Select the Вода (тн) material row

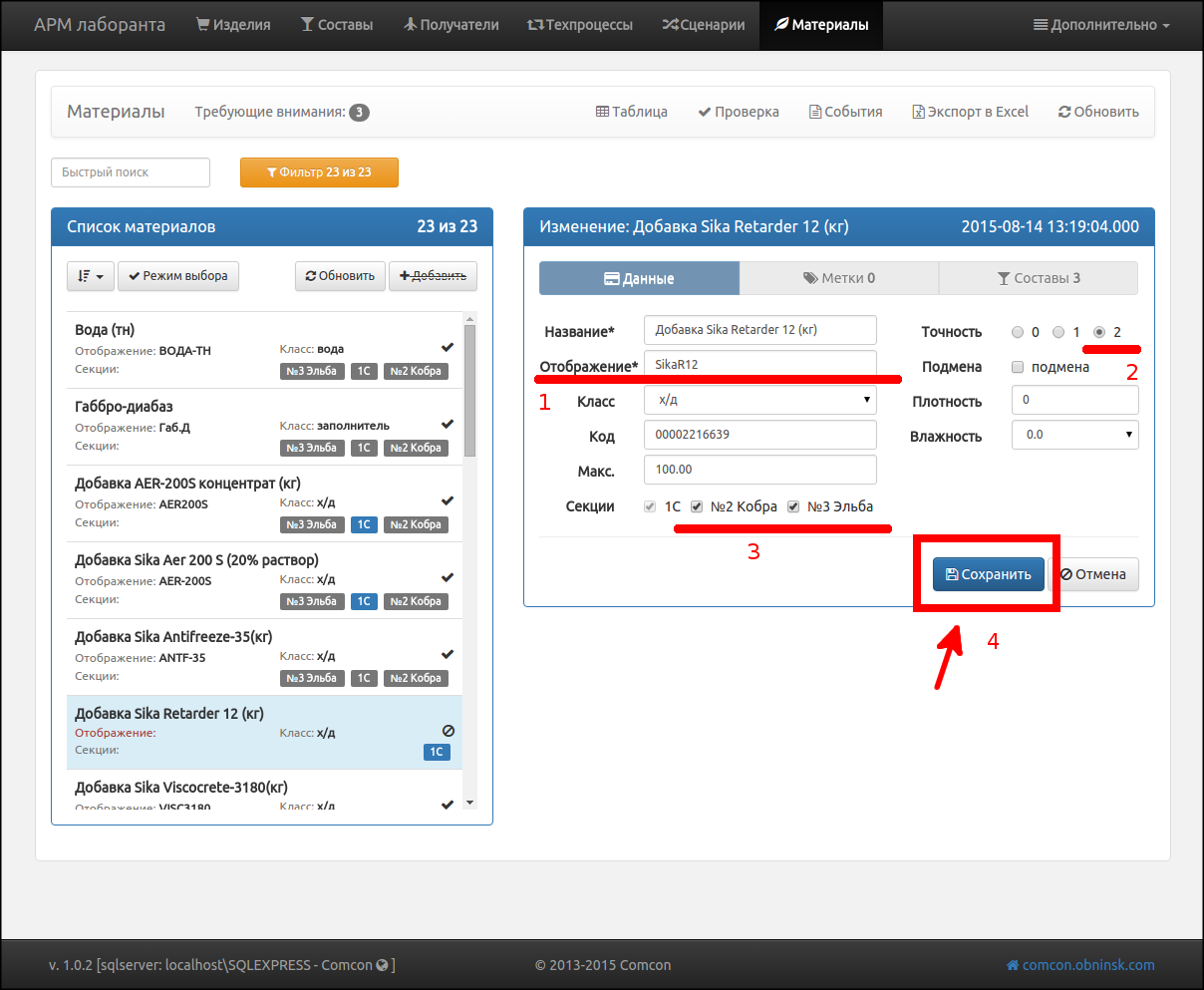pyautogui.click(x=263, y=350)
